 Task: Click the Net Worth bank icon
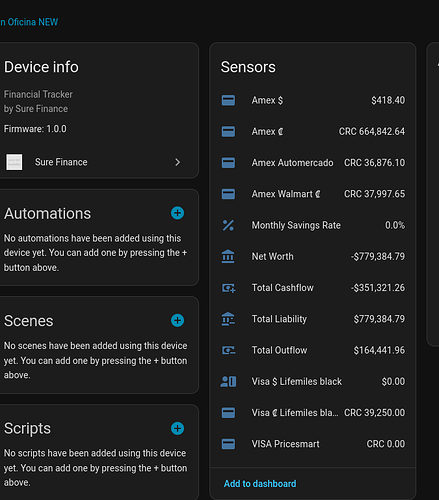coord(228,256)
